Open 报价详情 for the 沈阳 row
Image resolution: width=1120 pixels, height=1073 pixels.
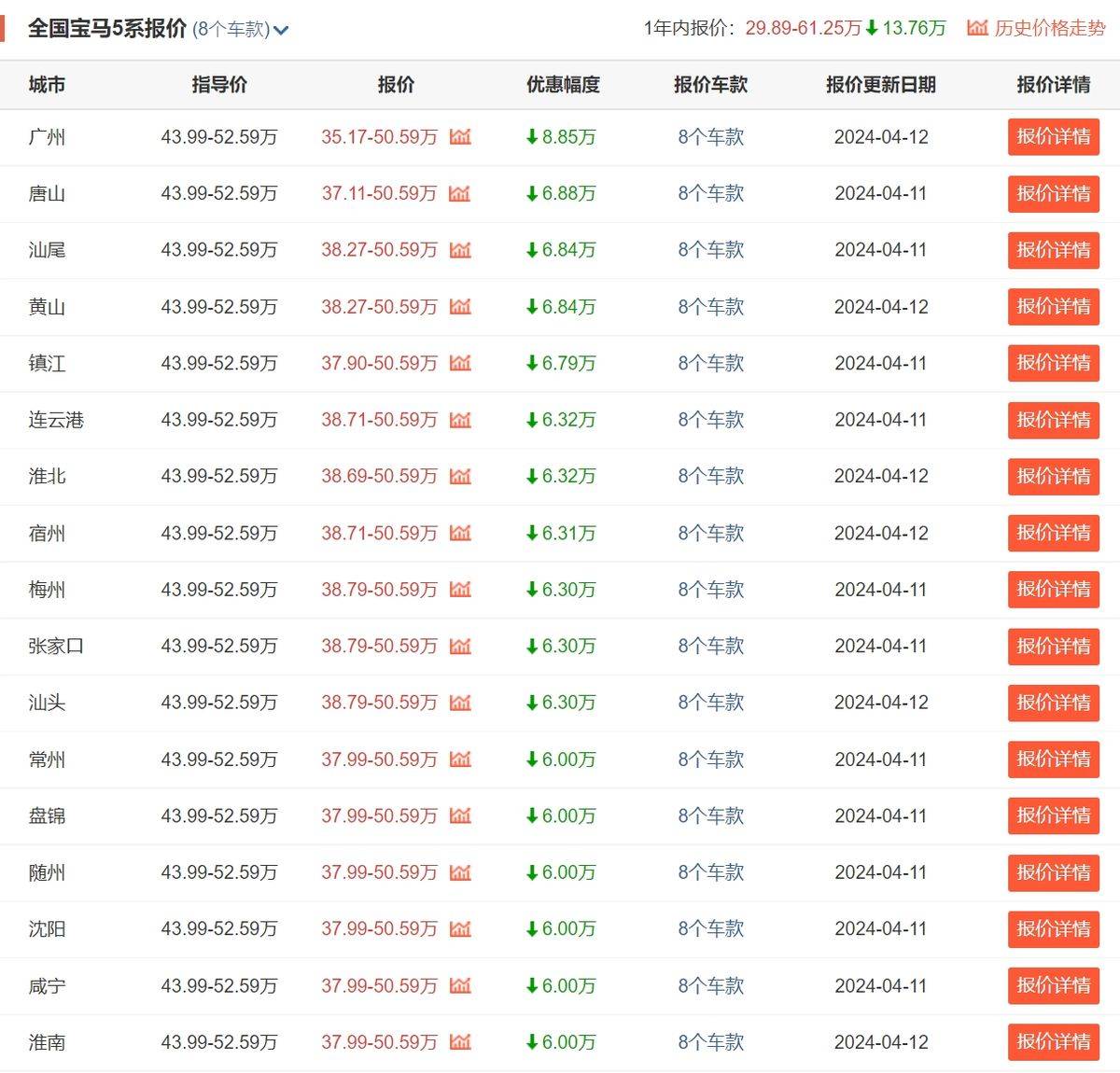tap(1053, 929)
